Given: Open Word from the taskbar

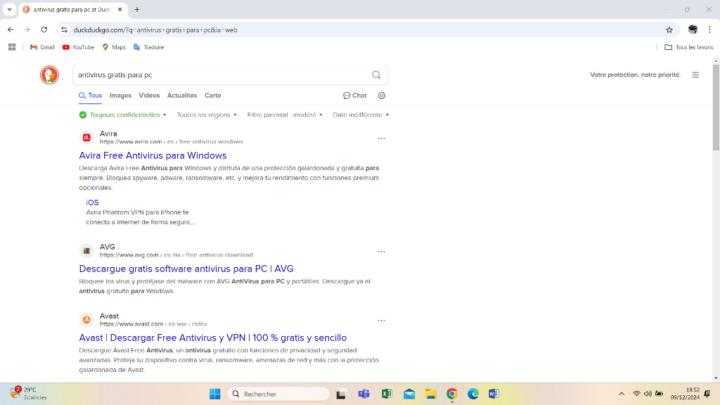Looking at the screenshot, I should point(494,394).
